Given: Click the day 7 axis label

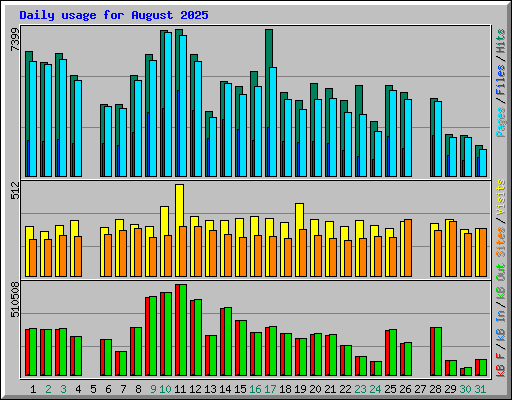Looking at the screenshot, I should point(123,389).
